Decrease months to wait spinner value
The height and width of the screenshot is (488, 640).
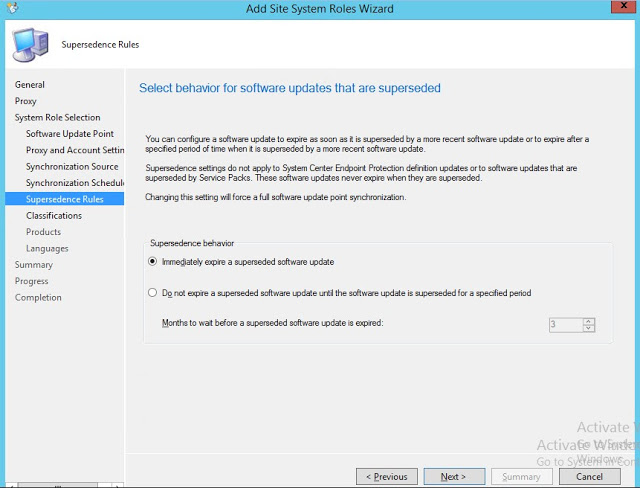(589, 328)
